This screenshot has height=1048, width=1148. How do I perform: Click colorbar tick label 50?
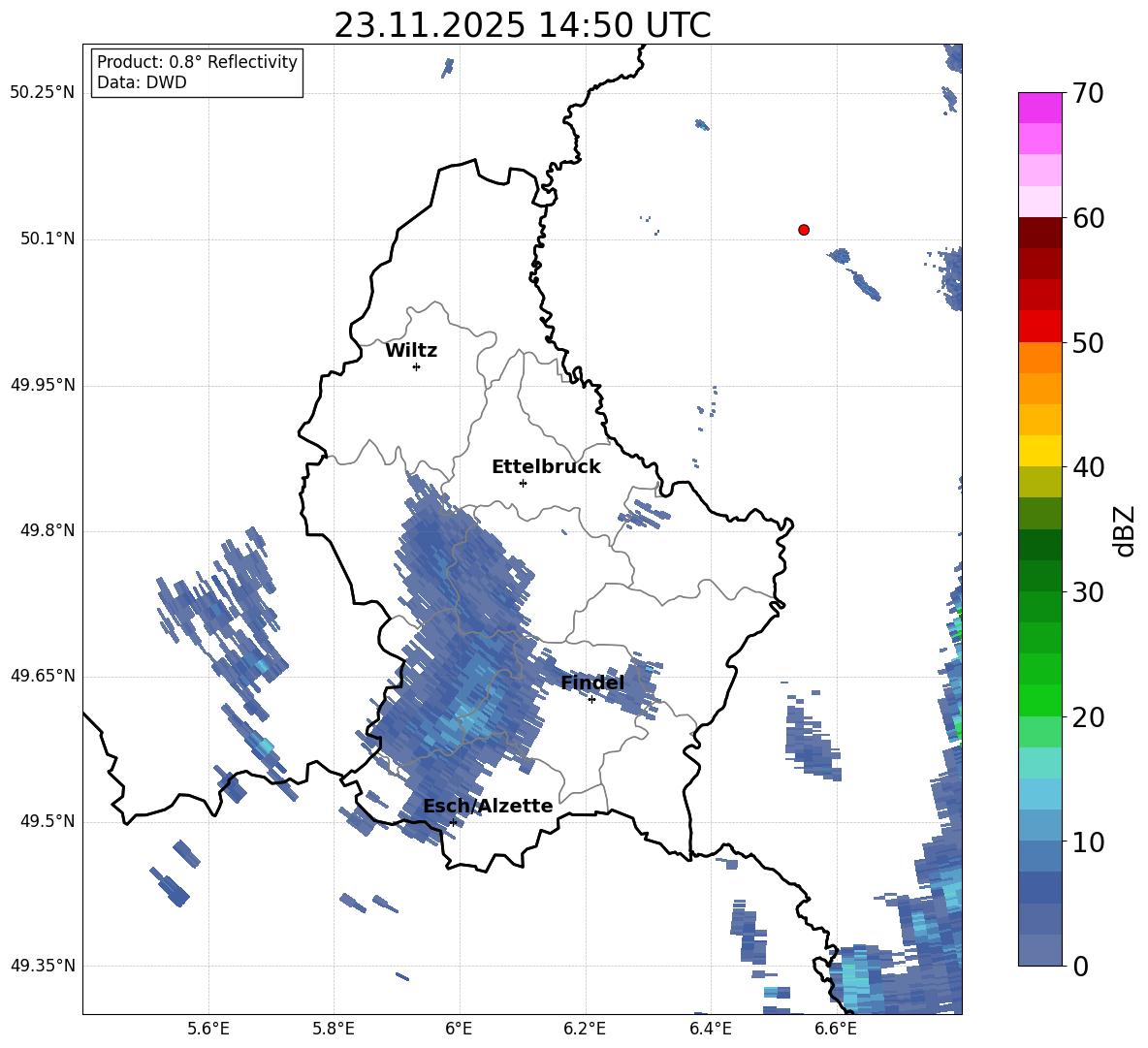1088,342
